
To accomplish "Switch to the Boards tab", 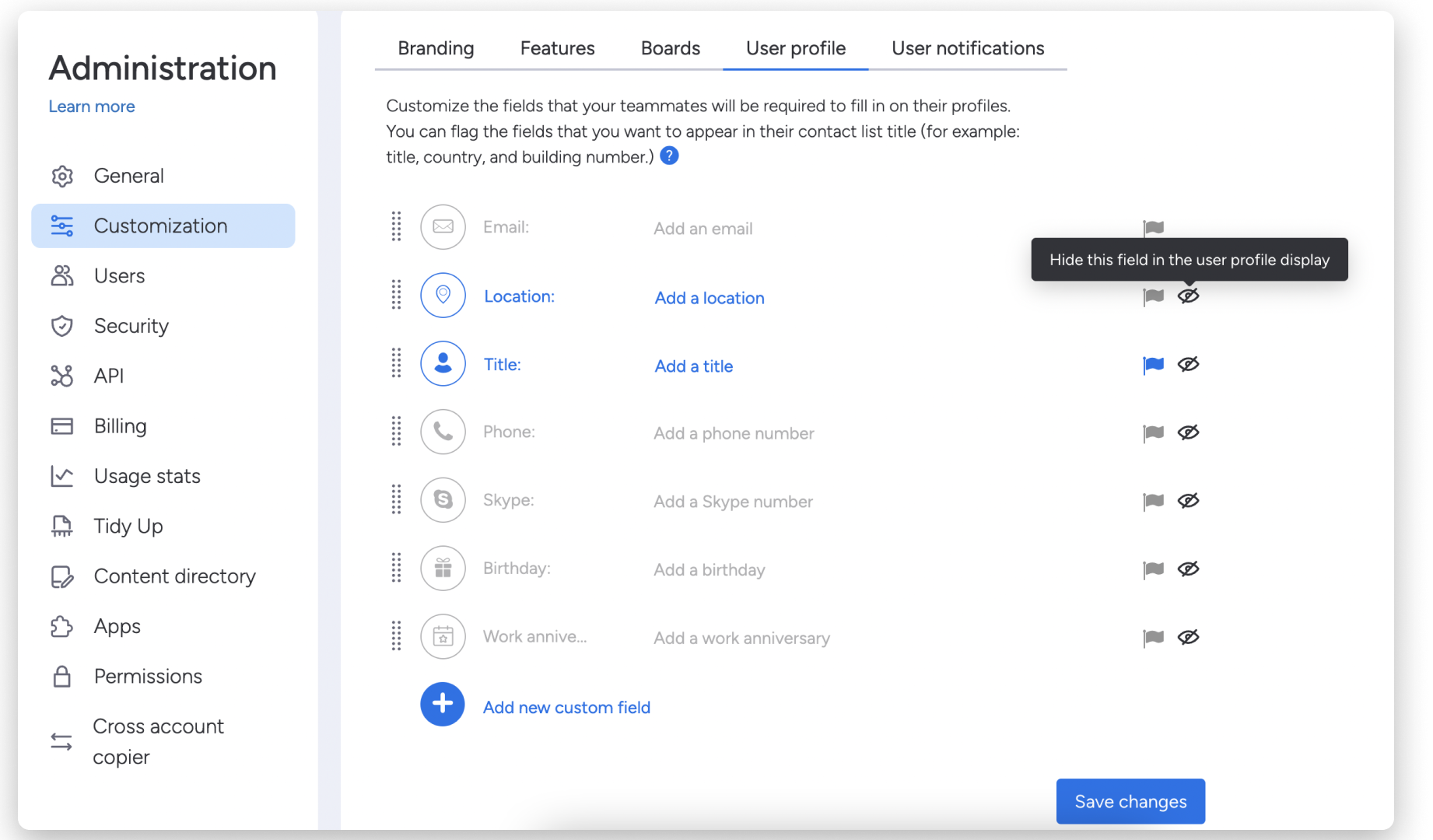I will (670, 48).
